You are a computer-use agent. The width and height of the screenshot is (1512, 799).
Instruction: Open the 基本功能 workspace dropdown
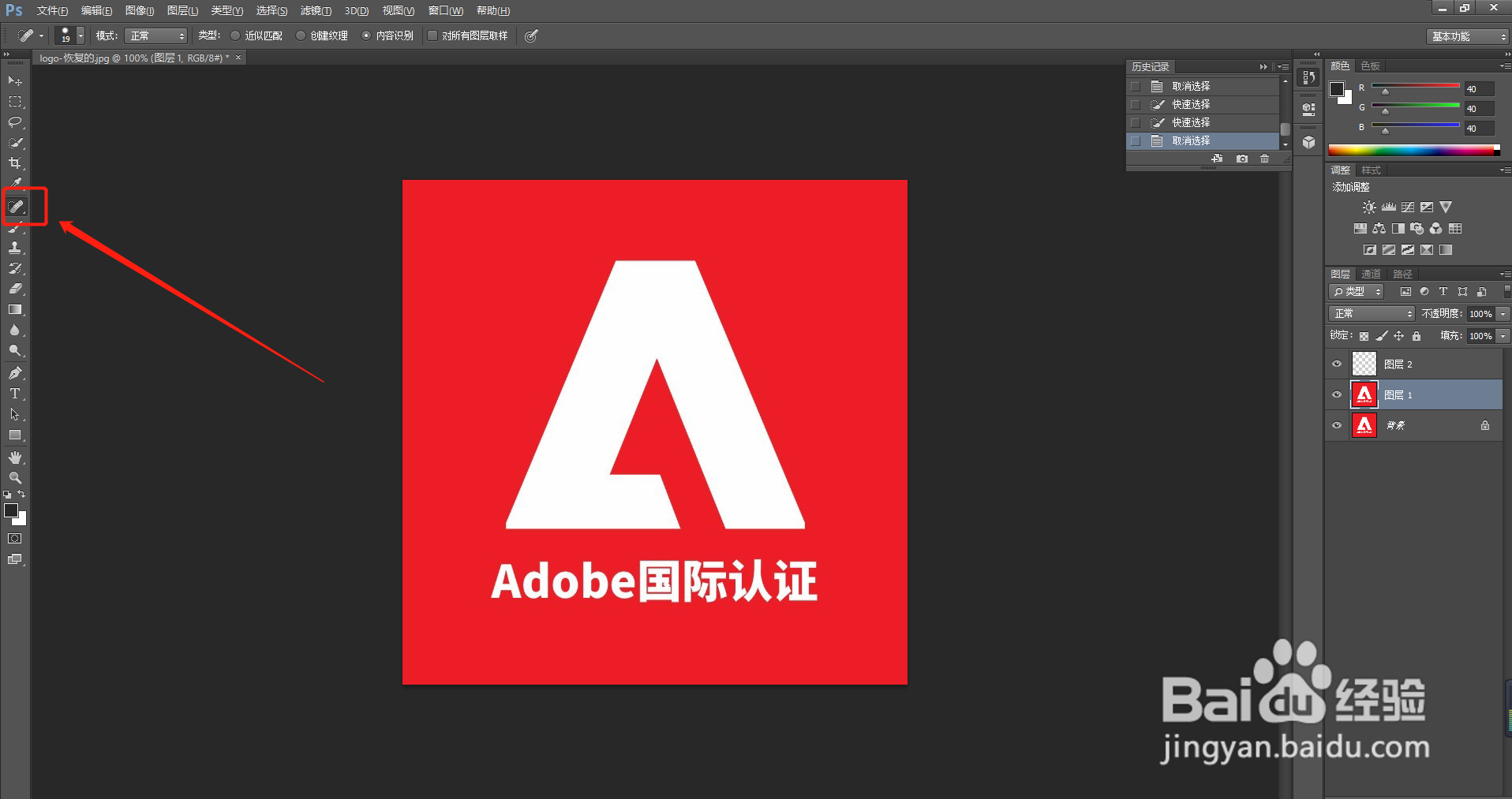pyautogui.click(x=1467, y=36)
